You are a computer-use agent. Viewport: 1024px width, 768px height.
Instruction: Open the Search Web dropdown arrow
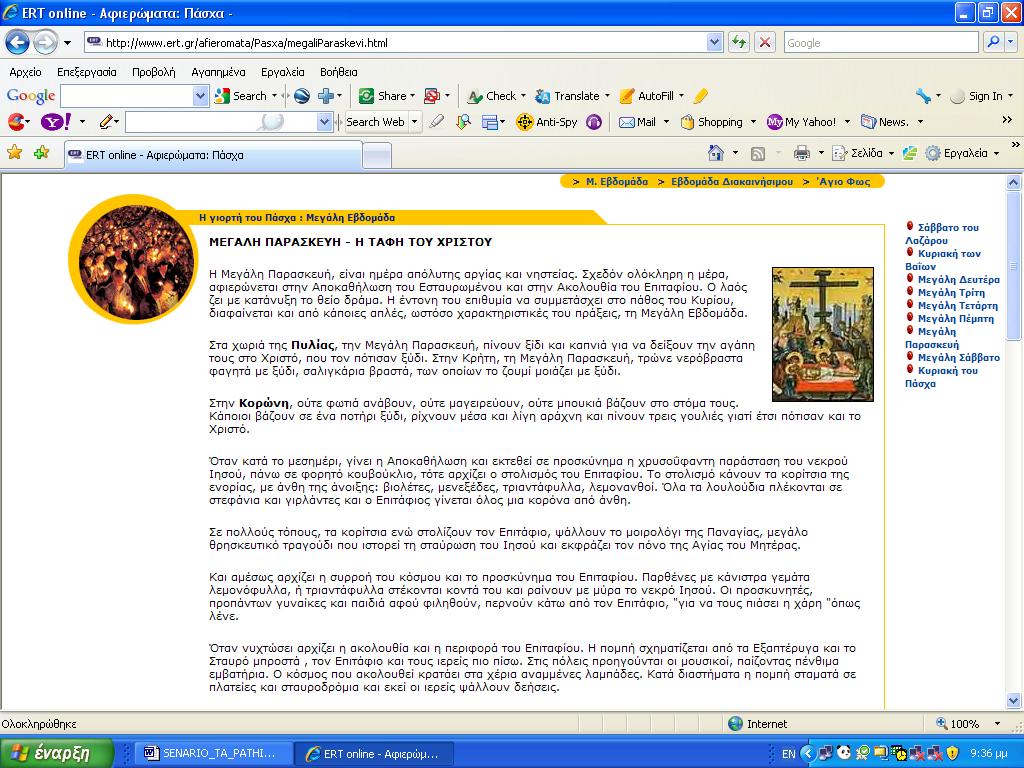click(414, 122)
